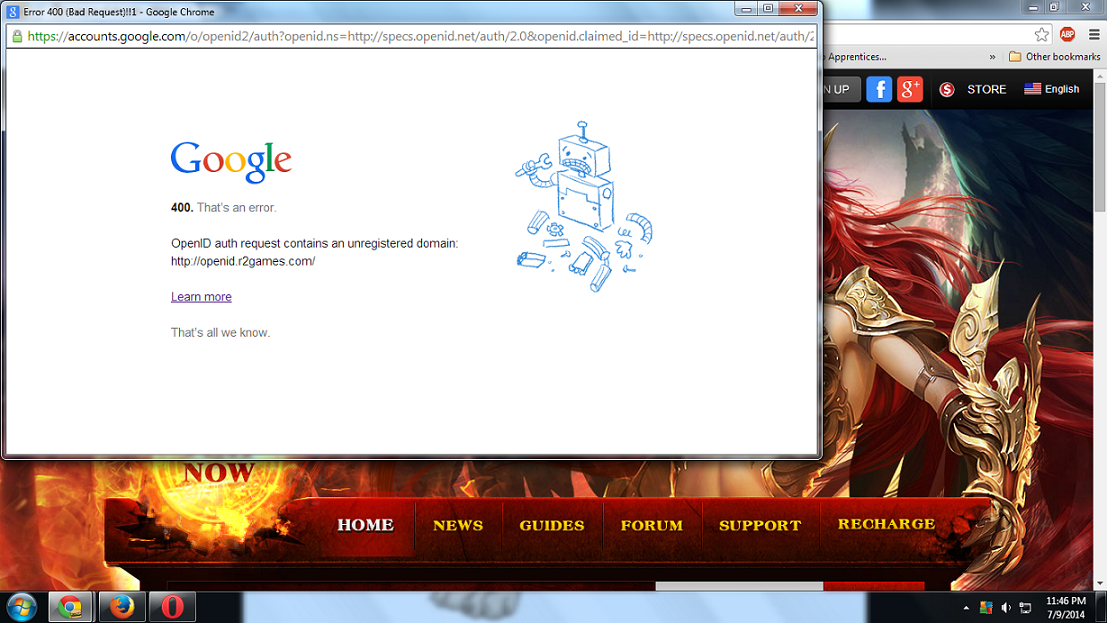Screen dimensions: 1107x623
Task: Click the Learn more link
Action: (x=201, y=297)
